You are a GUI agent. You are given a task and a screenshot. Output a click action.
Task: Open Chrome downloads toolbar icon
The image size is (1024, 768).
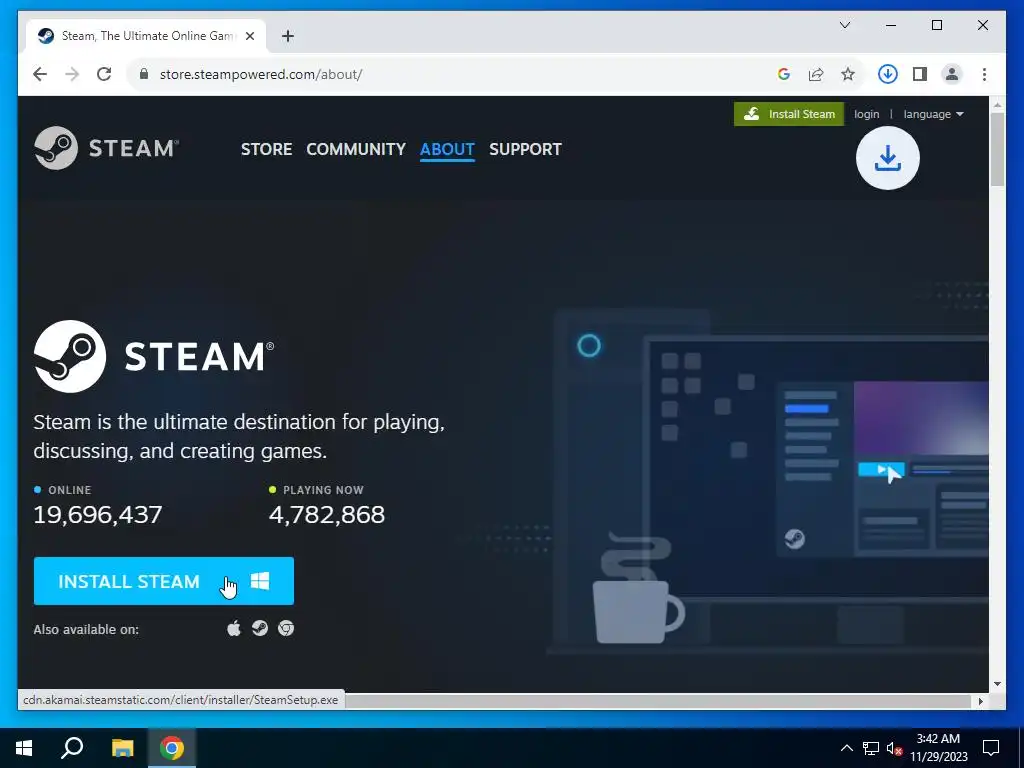tap(888, 74)
